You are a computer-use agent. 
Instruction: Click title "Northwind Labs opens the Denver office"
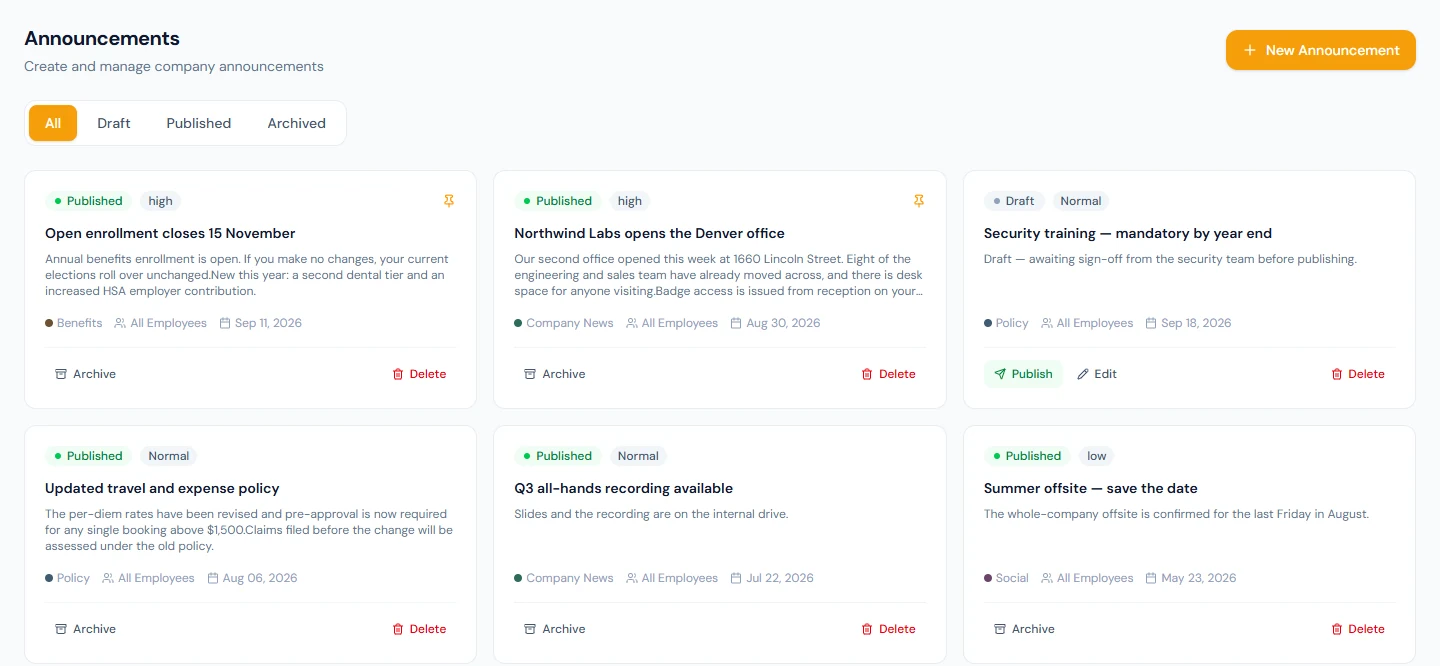tap(649, 233)
